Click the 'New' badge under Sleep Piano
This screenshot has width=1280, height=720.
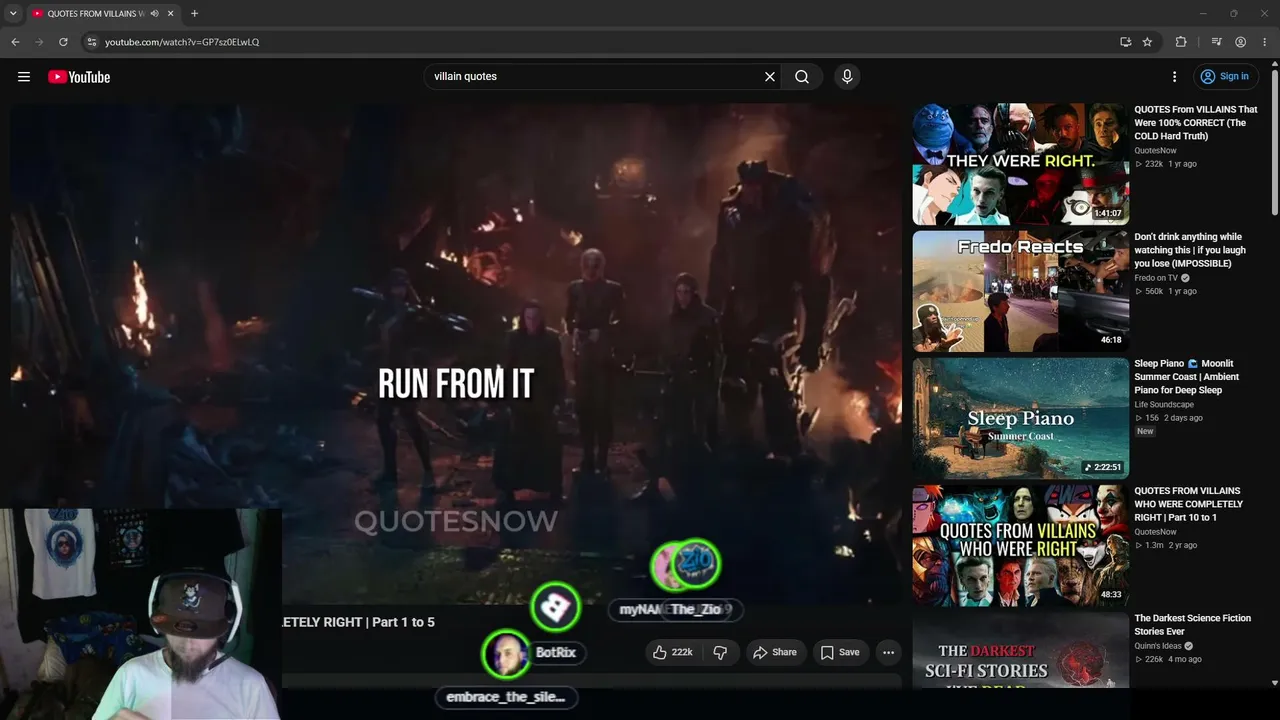point(1145,431)
